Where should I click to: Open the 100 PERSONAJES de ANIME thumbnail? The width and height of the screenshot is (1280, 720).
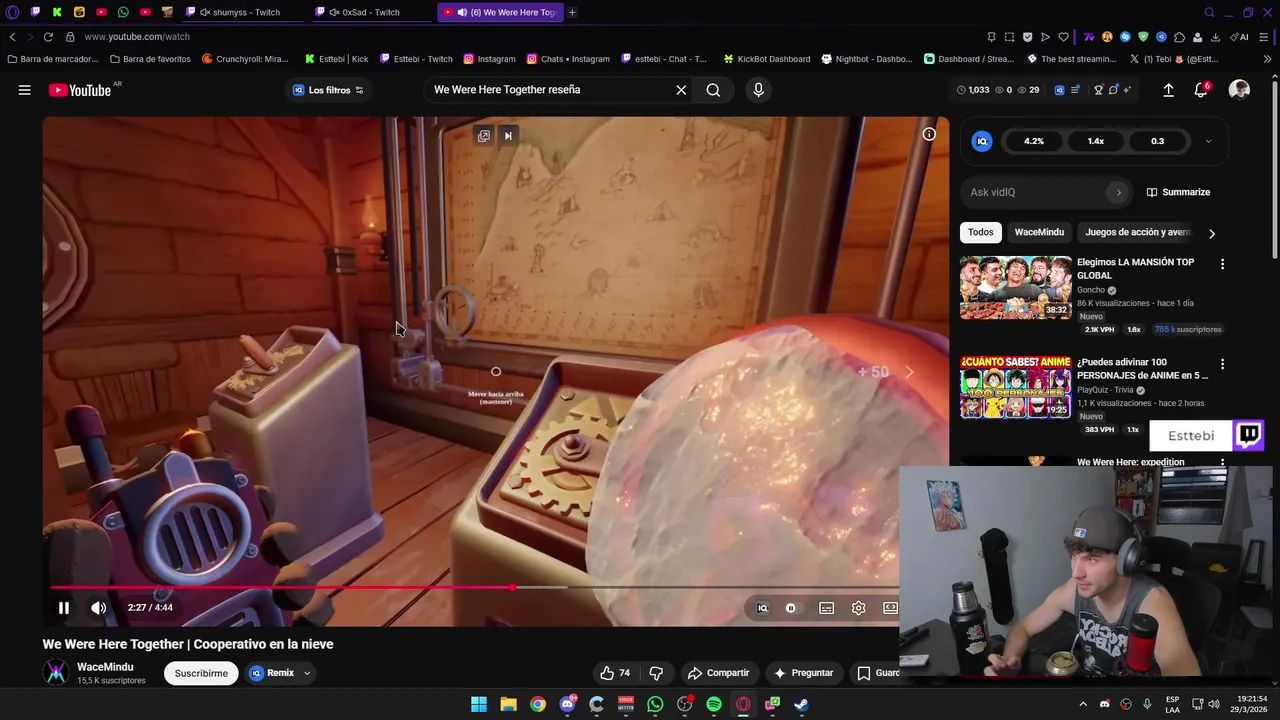pos(1015,387)
